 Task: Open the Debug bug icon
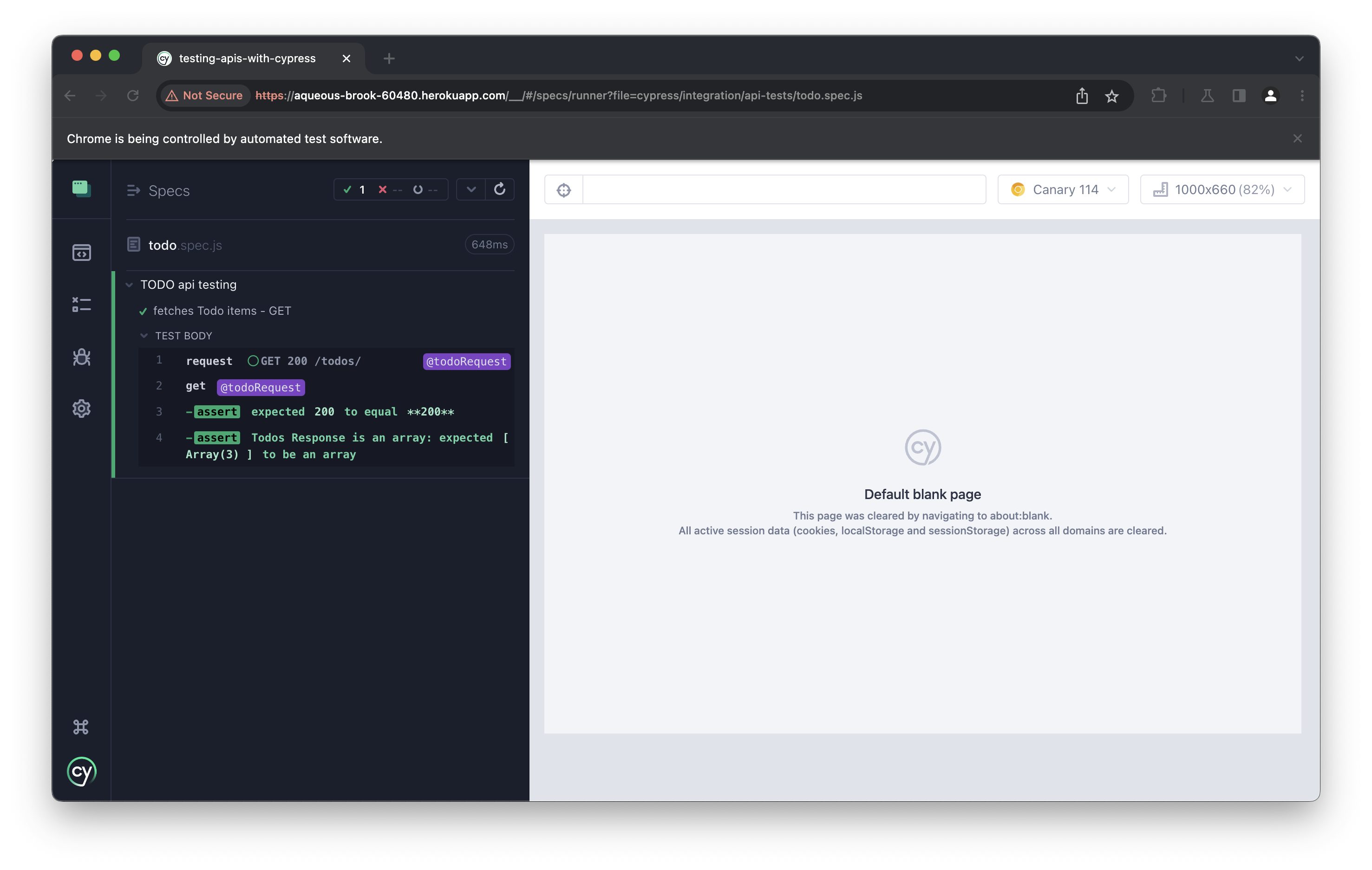coord(81,357)
